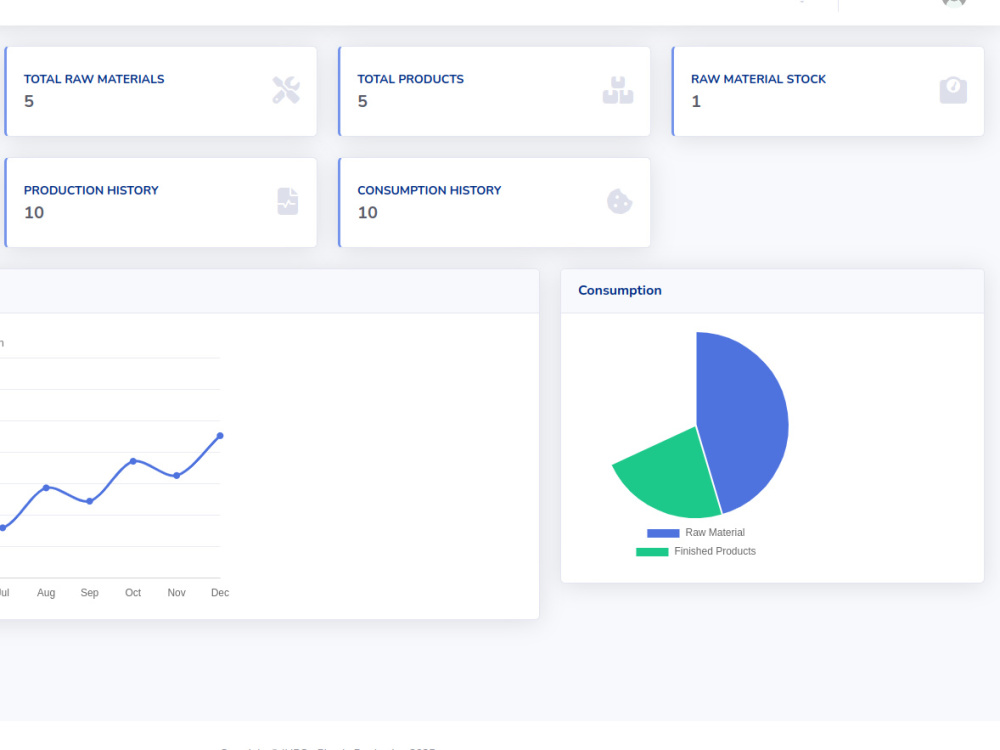This screenshot has height=750, width=1000.
Task: Toggle the Finished Products legend color box
Action: pos(652,552)
